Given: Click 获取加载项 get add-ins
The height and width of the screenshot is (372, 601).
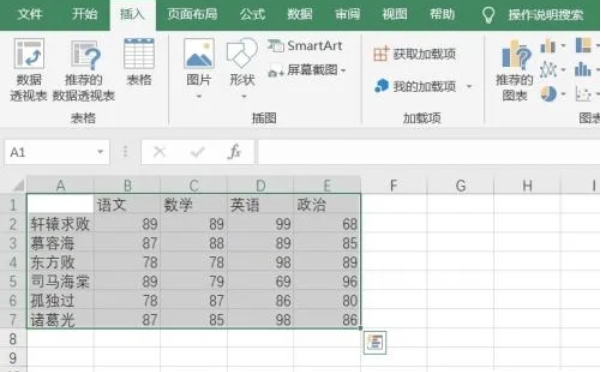Looking at the screenshot, I should [x=415, y=54].
